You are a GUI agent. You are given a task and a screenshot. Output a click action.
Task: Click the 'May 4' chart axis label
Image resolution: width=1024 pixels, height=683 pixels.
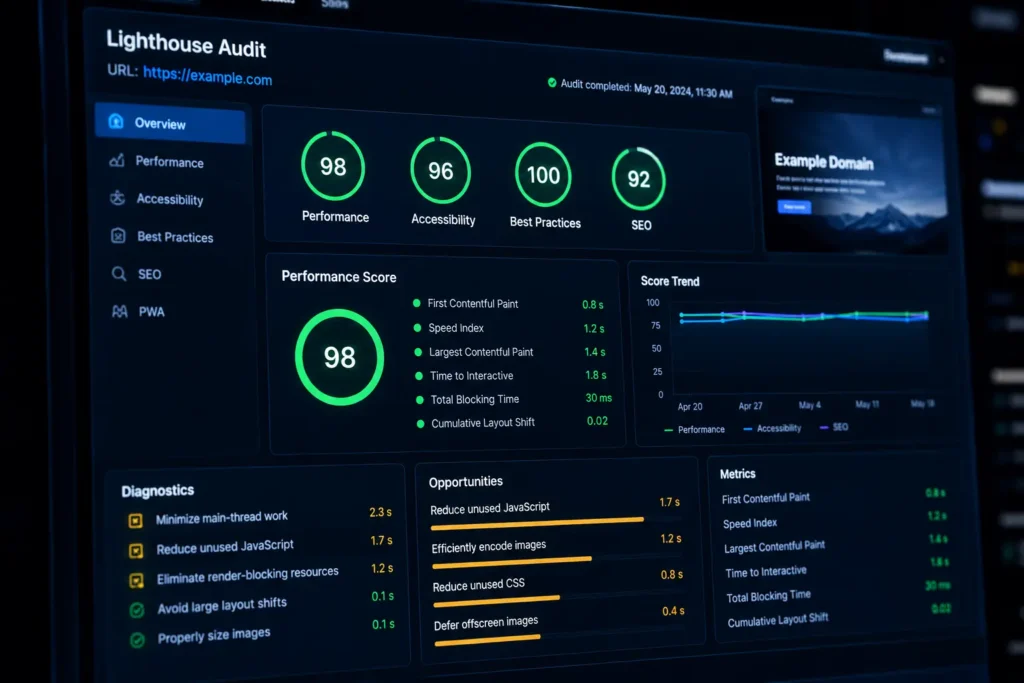[810, 405]
